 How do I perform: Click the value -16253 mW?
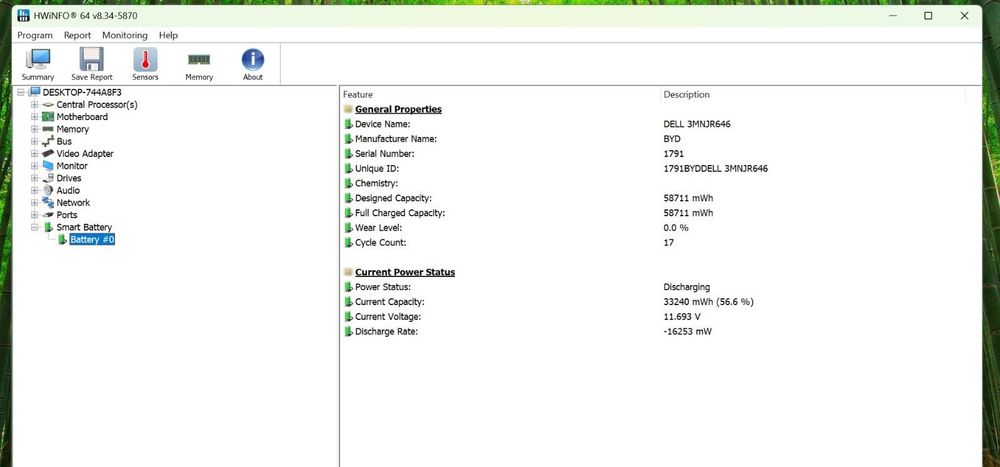coord(688,332)
